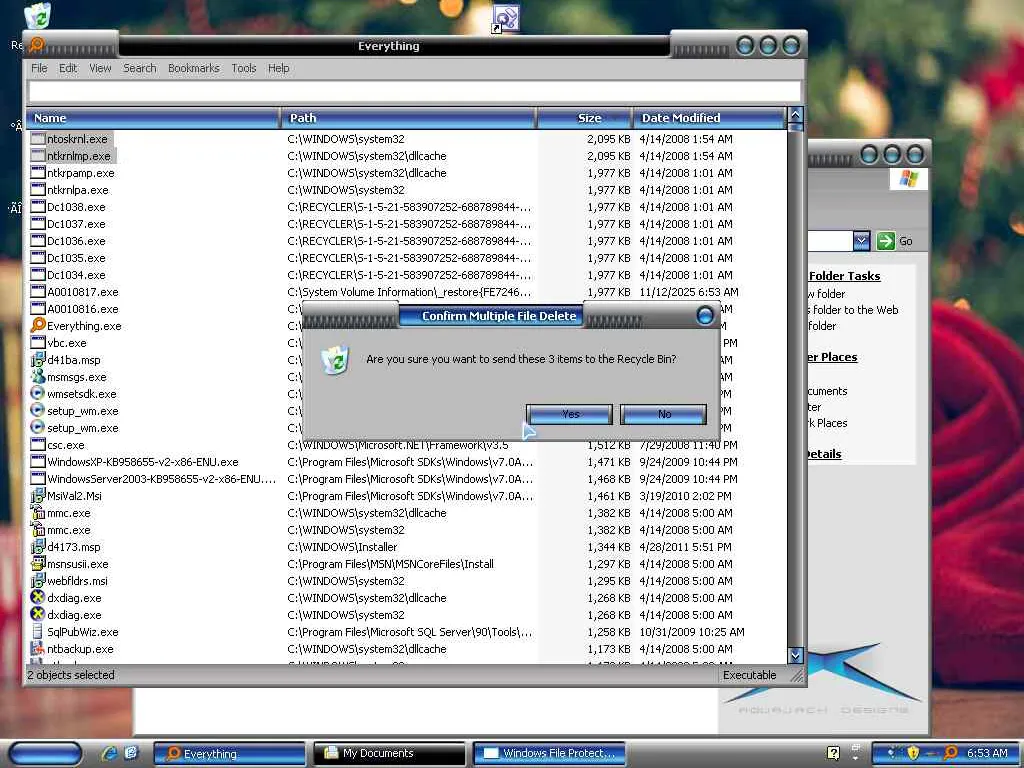This screenshot has width=1024, height=768.
Task: Click the SqlPubWiz.exe icon
Action: coord(38,631)
